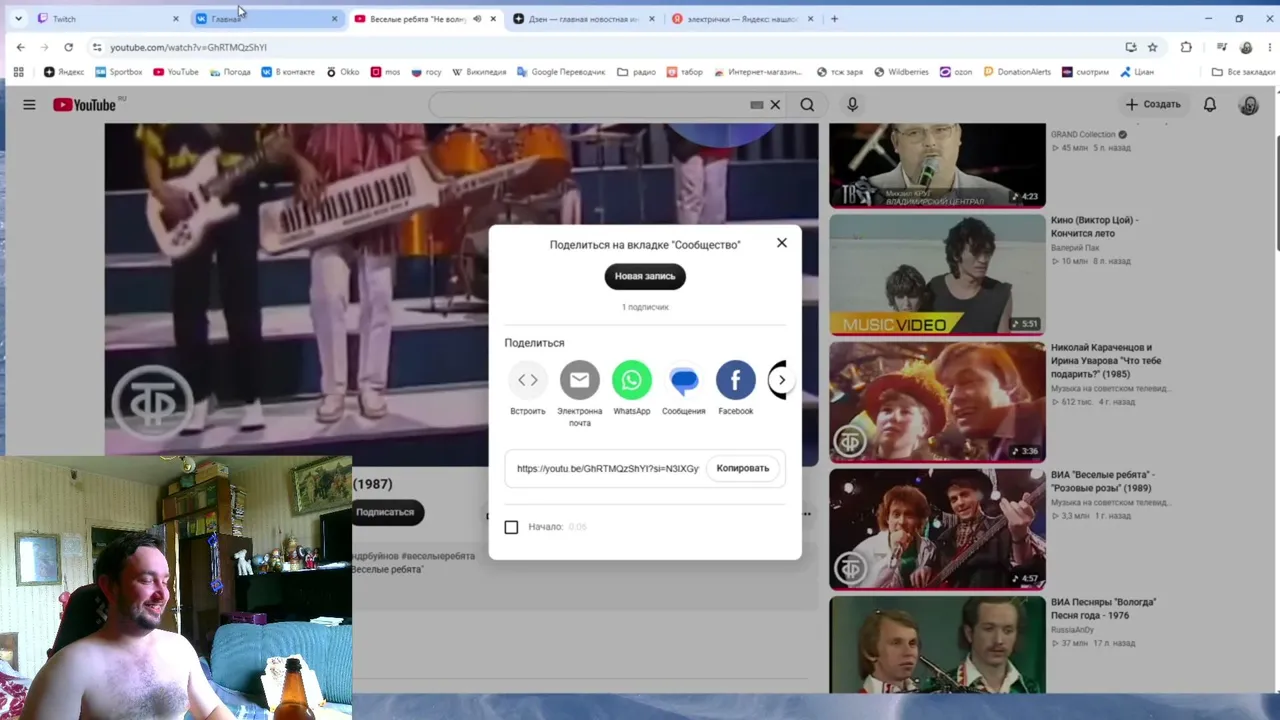The image size is (1280, 720).
Task: Open a new browser tab
Action: (x=834, y=19)
